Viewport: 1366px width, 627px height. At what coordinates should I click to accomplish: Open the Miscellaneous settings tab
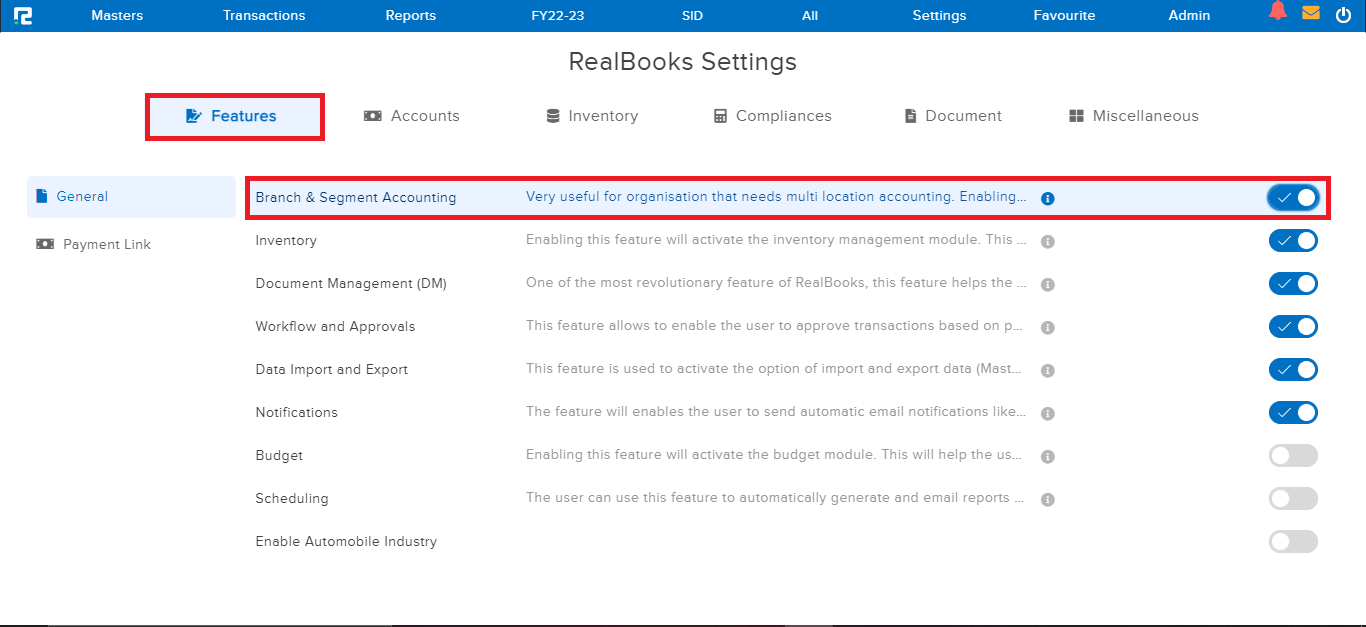click(1133, 116)
